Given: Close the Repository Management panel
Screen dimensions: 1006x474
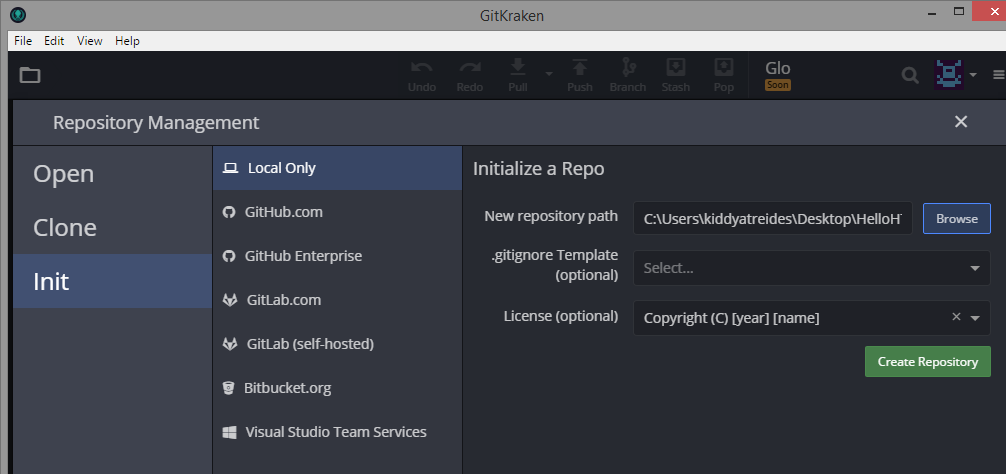Looking at the screenshot, I should tap(960, 122).
